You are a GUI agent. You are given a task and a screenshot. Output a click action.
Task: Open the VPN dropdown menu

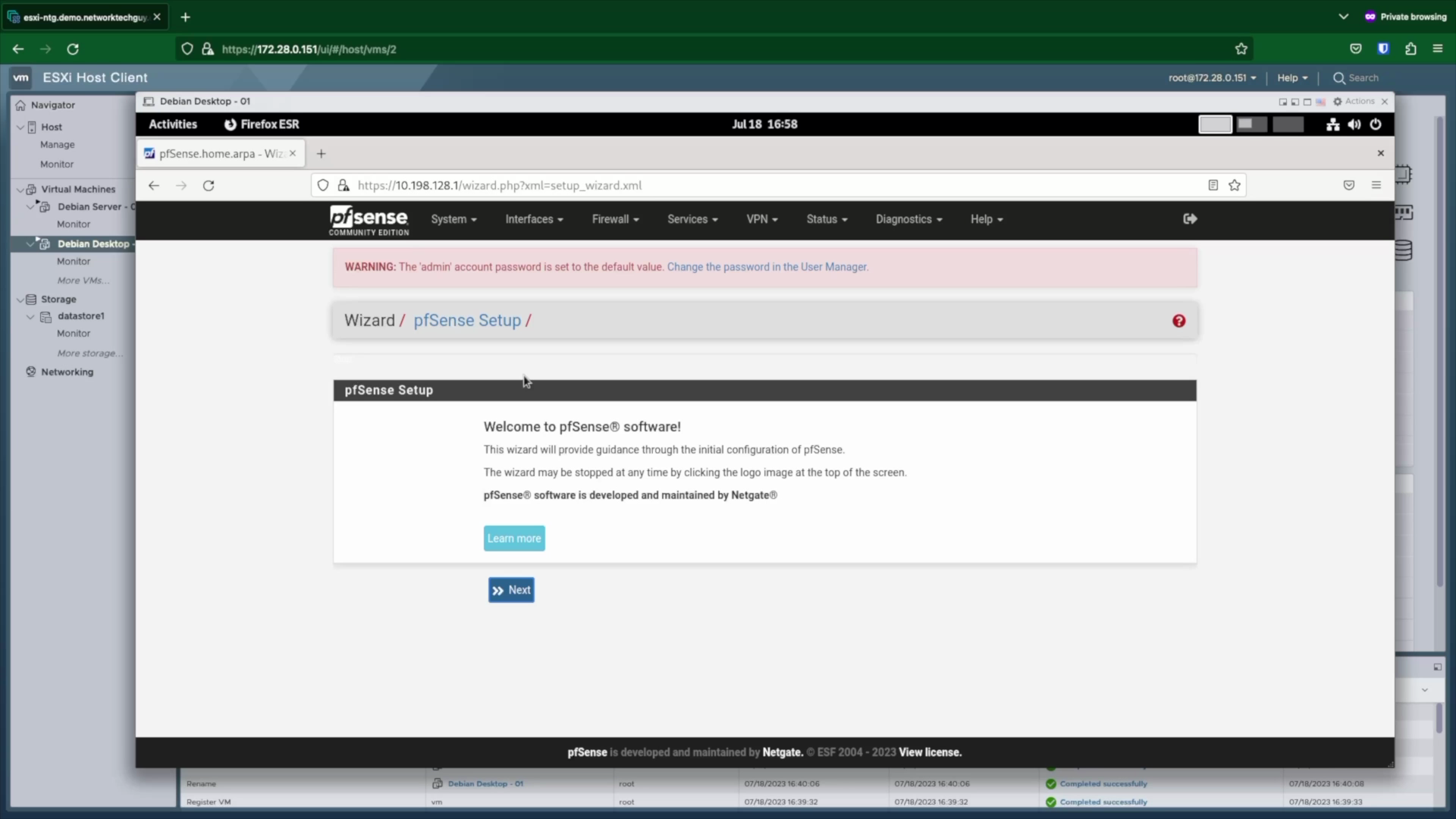tap(762, 219)
